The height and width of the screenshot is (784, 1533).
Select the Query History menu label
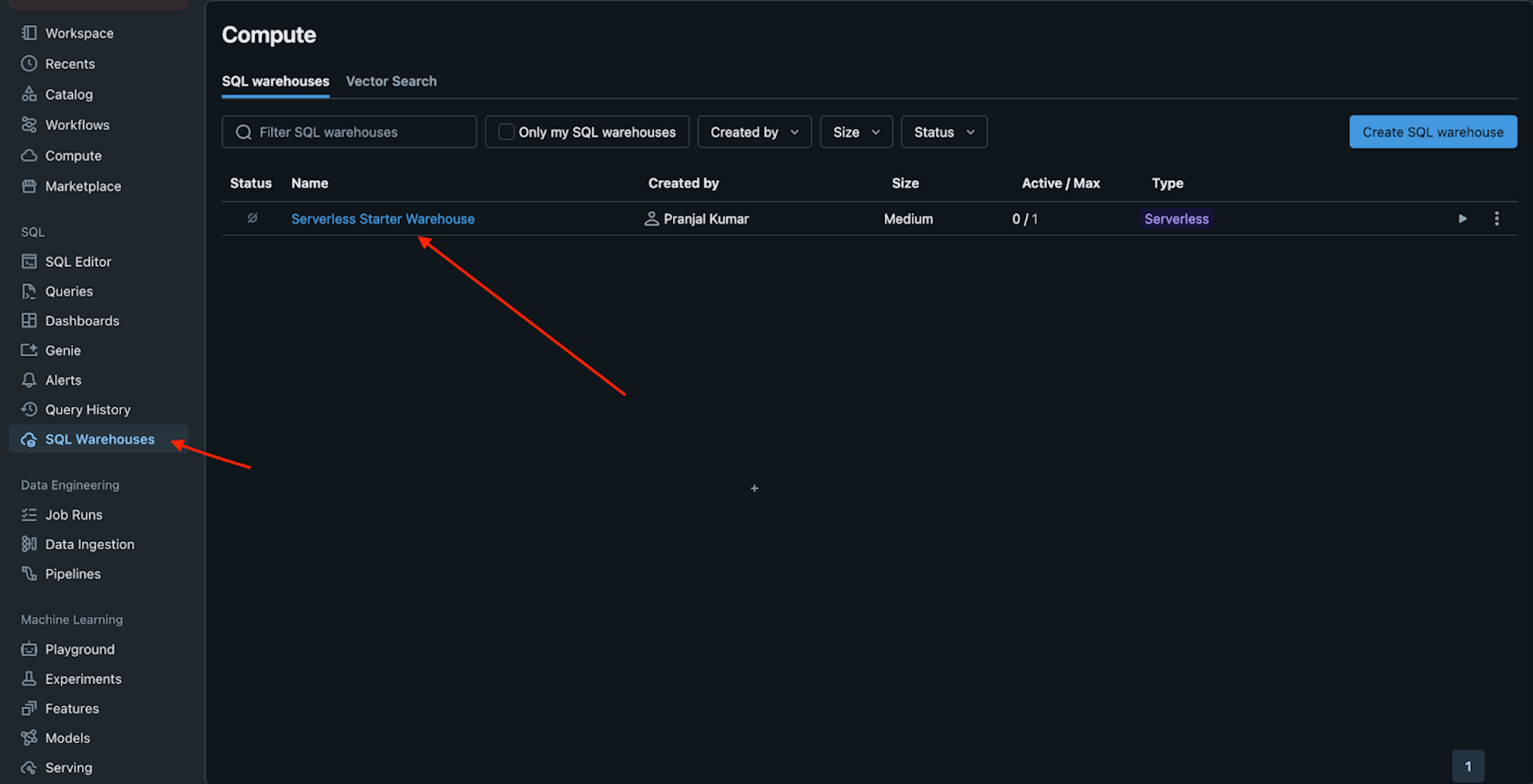click(88, 410)
